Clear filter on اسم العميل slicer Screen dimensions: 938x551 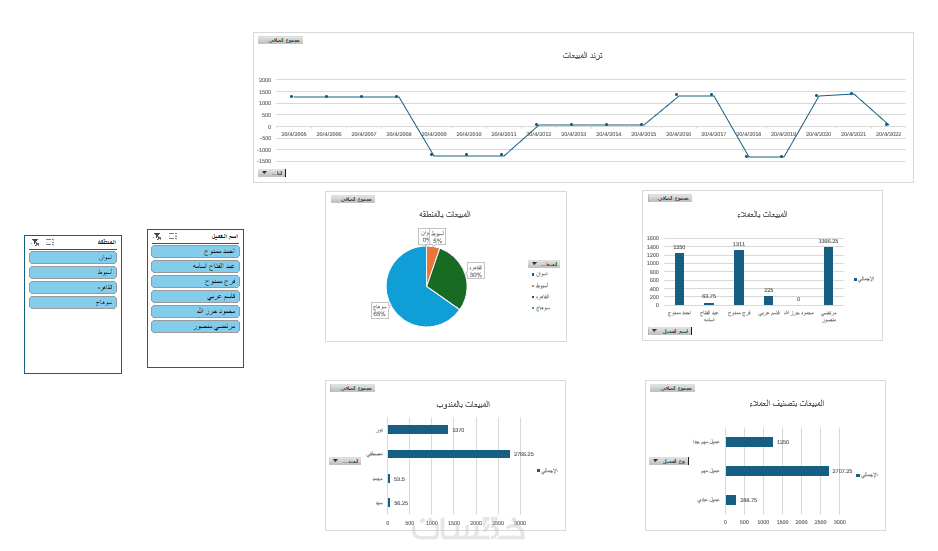click(157, 236)
